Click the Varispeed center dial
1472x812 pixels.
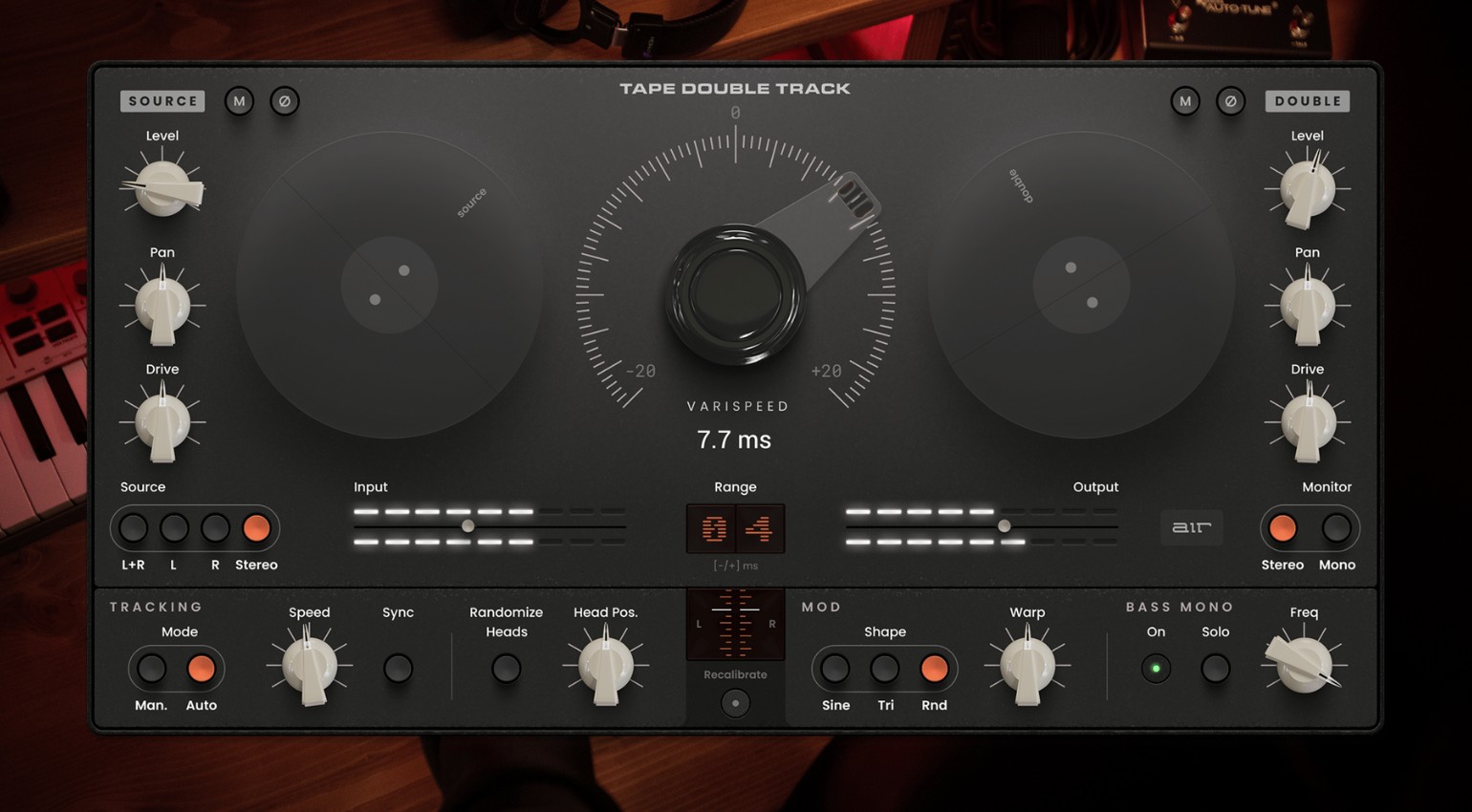(x=735, y=295)
